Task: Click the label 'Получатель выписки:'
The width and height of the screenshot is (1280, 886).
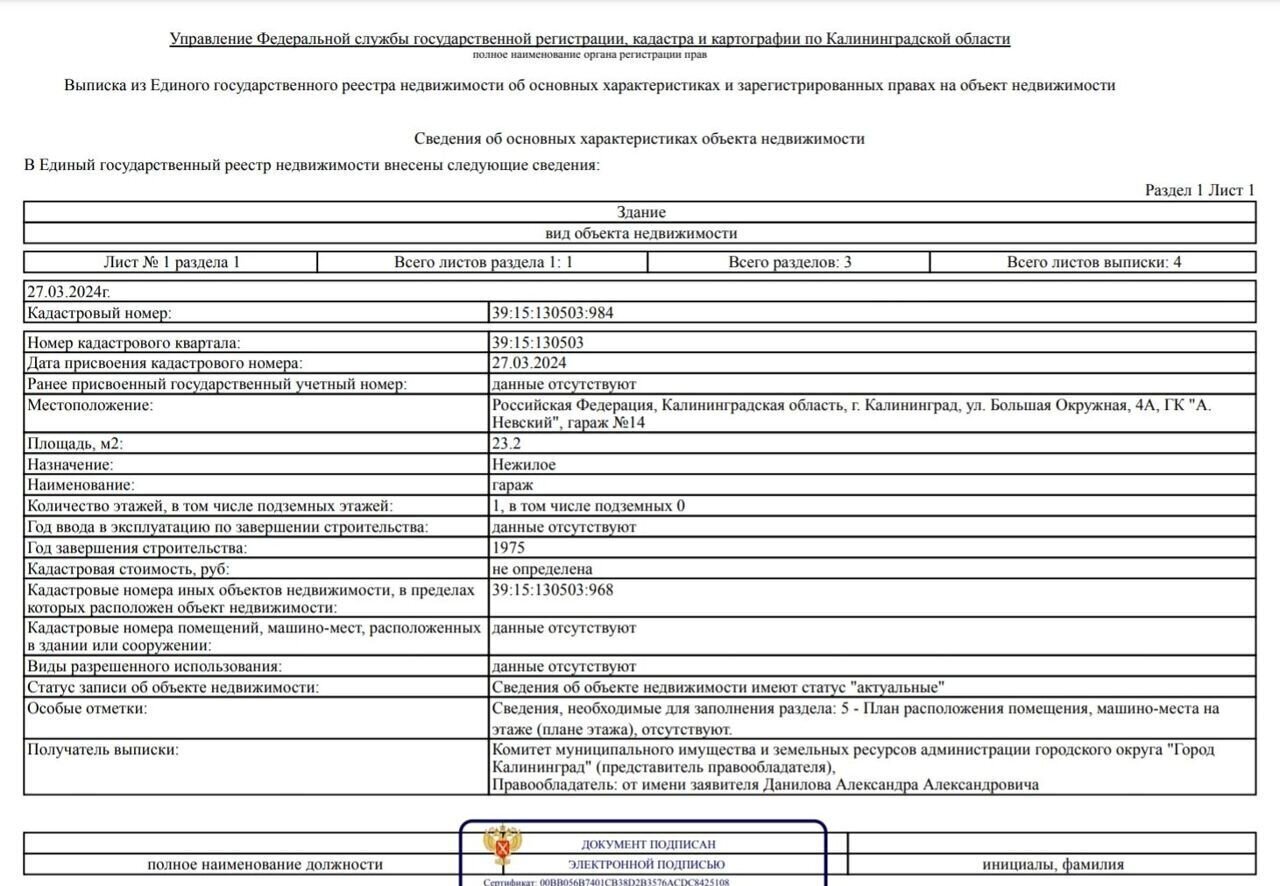Action: [103, 750]
